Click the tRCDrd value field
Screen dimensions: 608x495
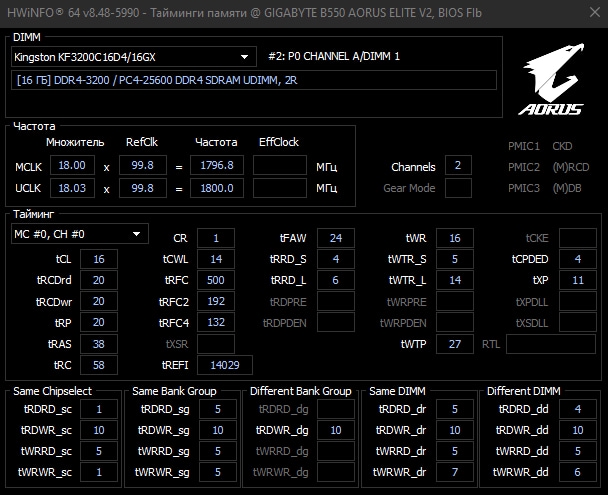coord(99,280)
